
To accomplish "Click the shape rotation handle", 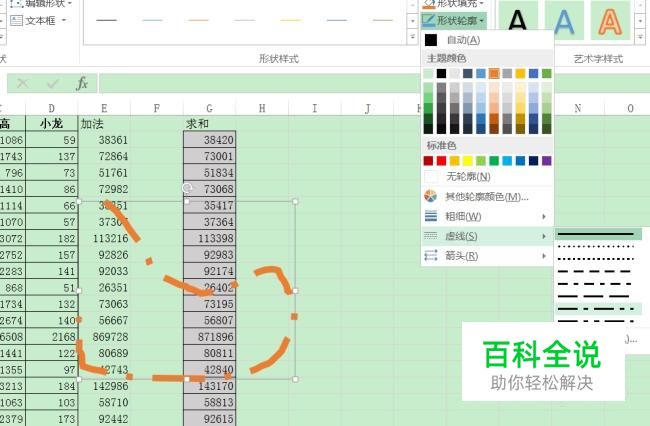I will tap(187, 188).
